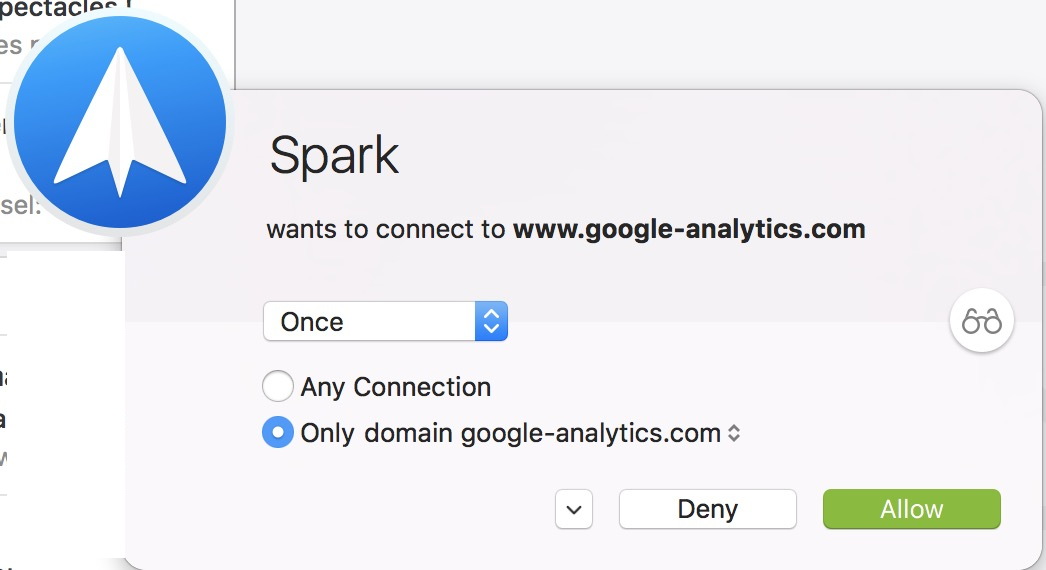The width and height of the screenshot is (1046, 570).
Task: Click the Spark title in the alert
Action: (x=334, y=155)
